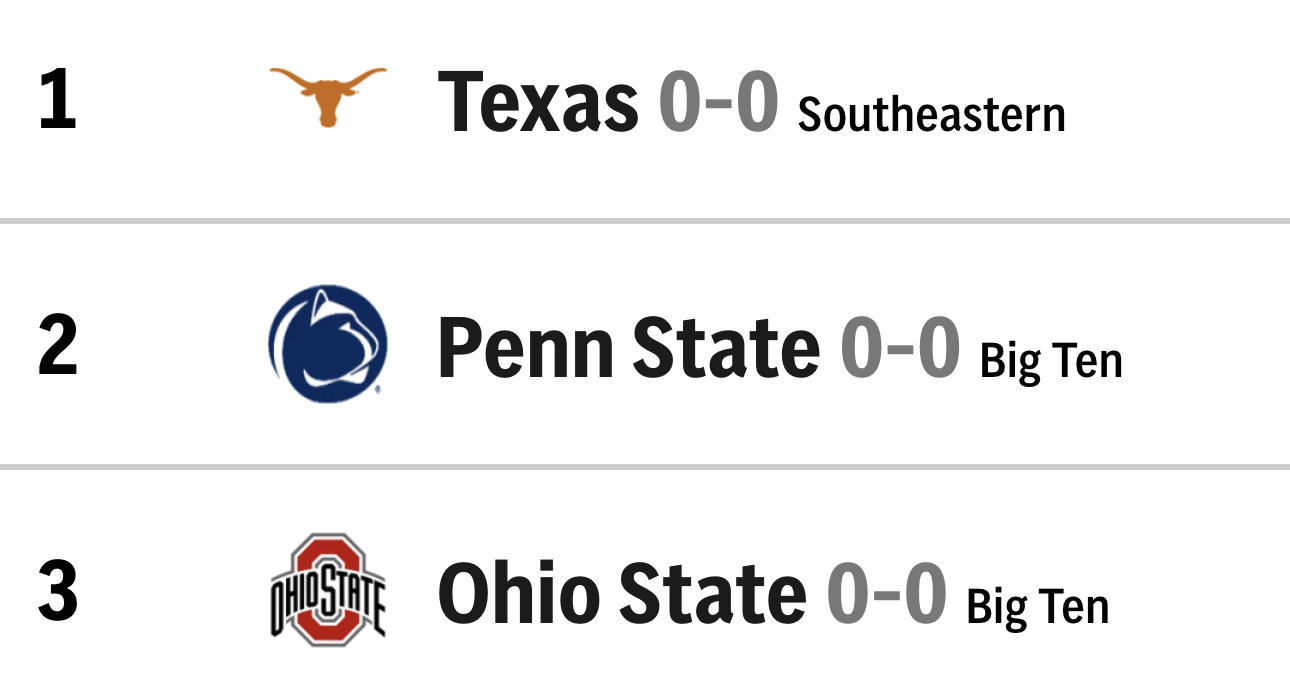Click the Penn State Nittany Lion logo
This screenshot has height=692, width=1290.
327,343
